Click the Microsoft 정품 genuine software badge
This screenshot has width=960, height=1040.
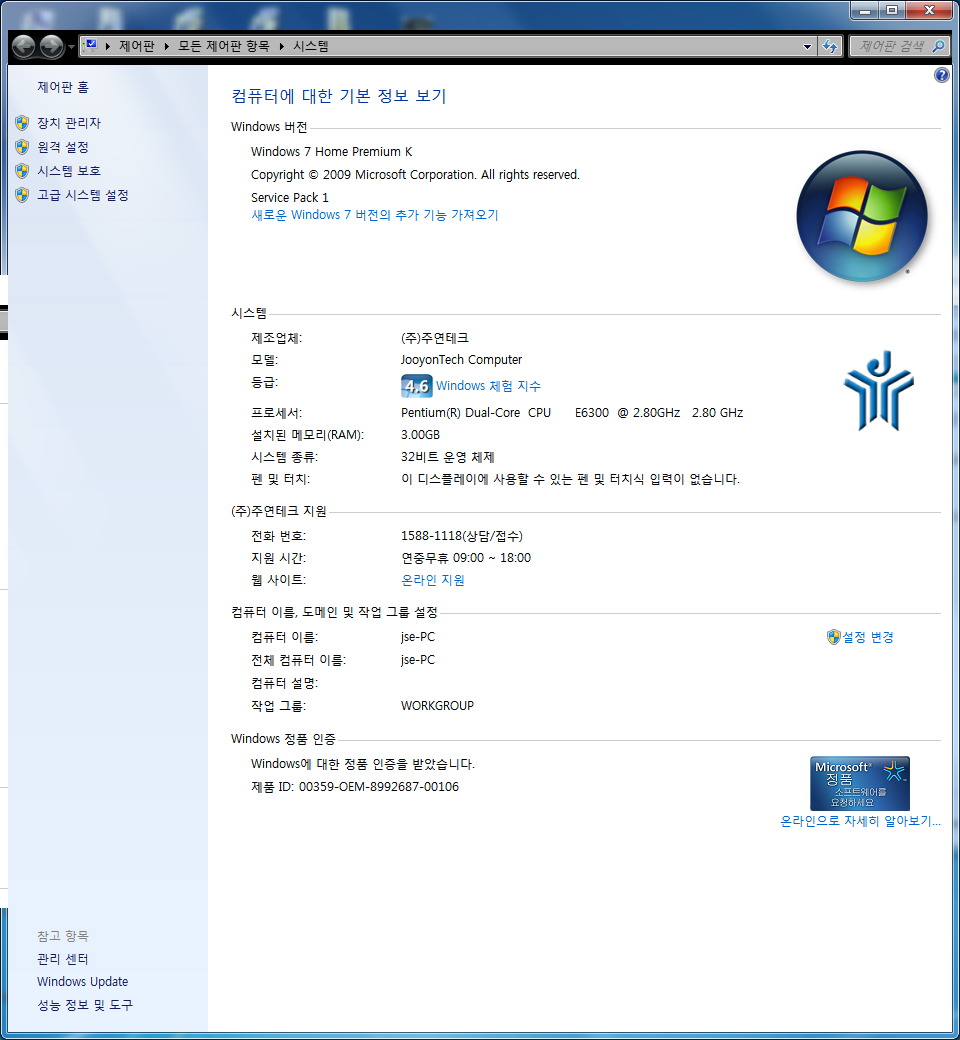(860, 783)
